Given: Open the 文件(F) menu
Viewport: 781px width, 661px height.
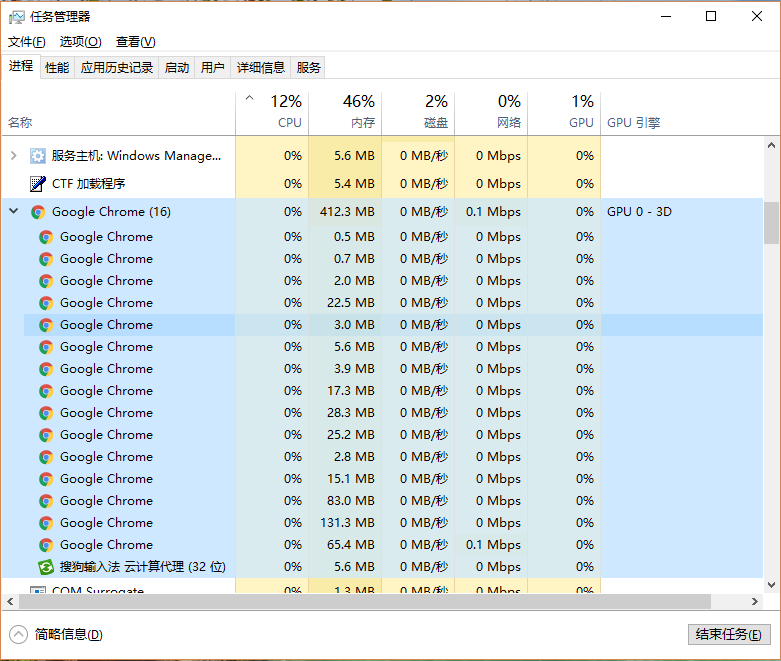Looking at the screenshot, I should [x=26, y=42].
